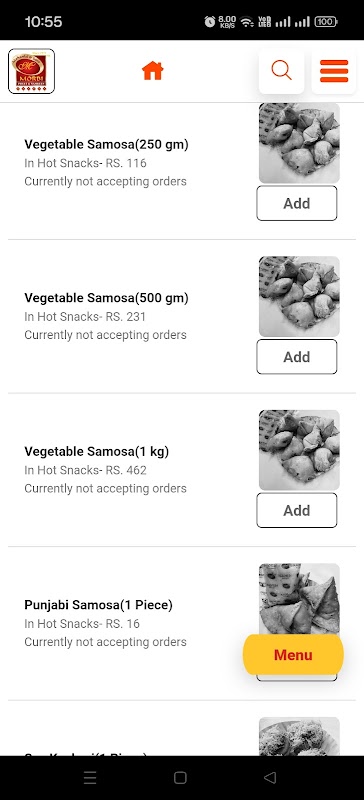This screenshot has height=800, width=364.
Task: Tap the Android home square icon
Action: coord(180,777)
